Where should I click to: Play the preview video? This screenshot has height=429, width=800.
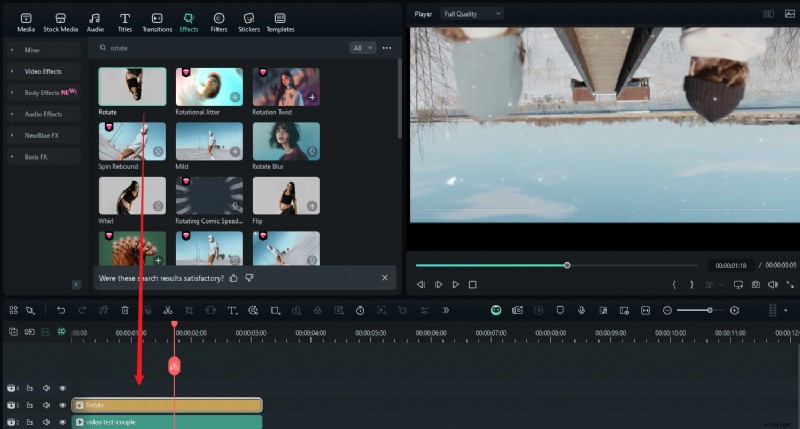pos(456,285)
